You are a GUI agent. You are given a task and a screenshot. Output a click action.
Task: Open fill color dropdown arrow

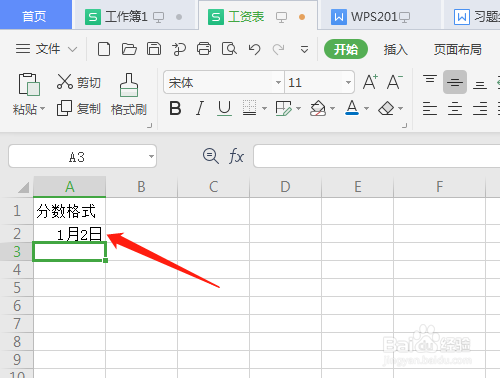pyautogui.click(x=332, y=108)
